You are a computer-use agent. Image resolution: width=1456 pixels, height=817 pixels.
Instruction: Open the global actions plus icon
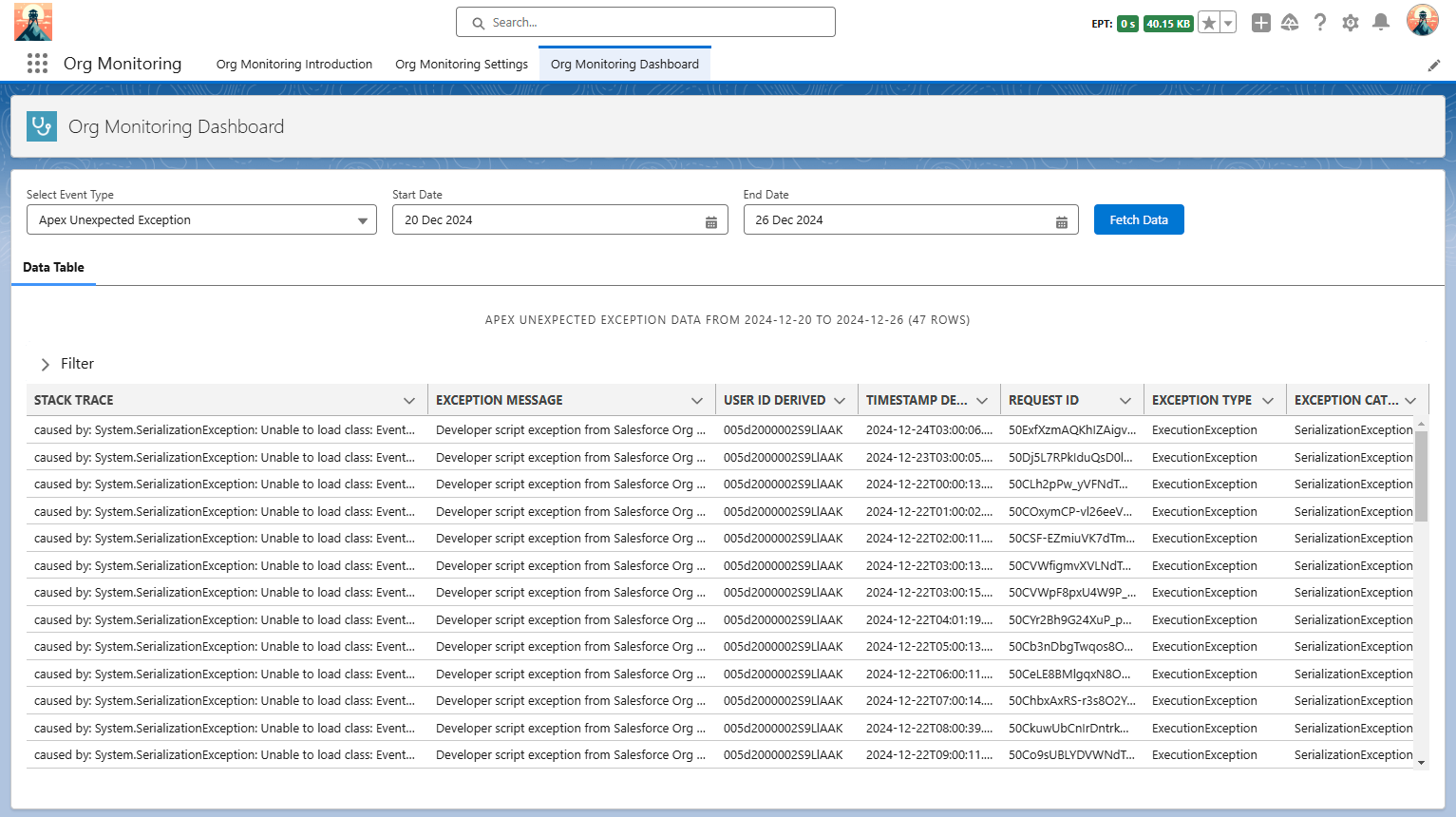[x=1260, y=23]
